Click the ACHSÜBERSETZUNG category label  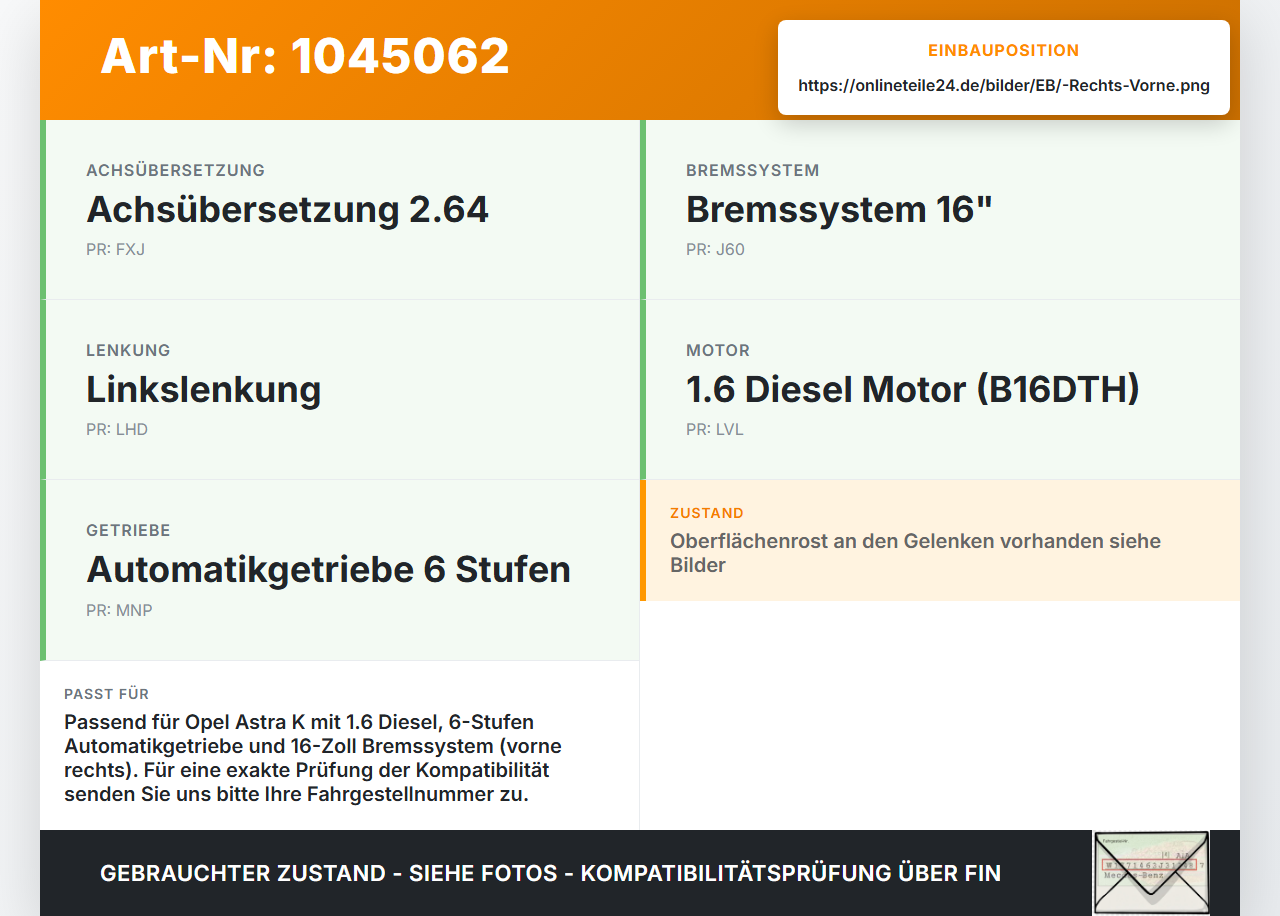[176, 170]
